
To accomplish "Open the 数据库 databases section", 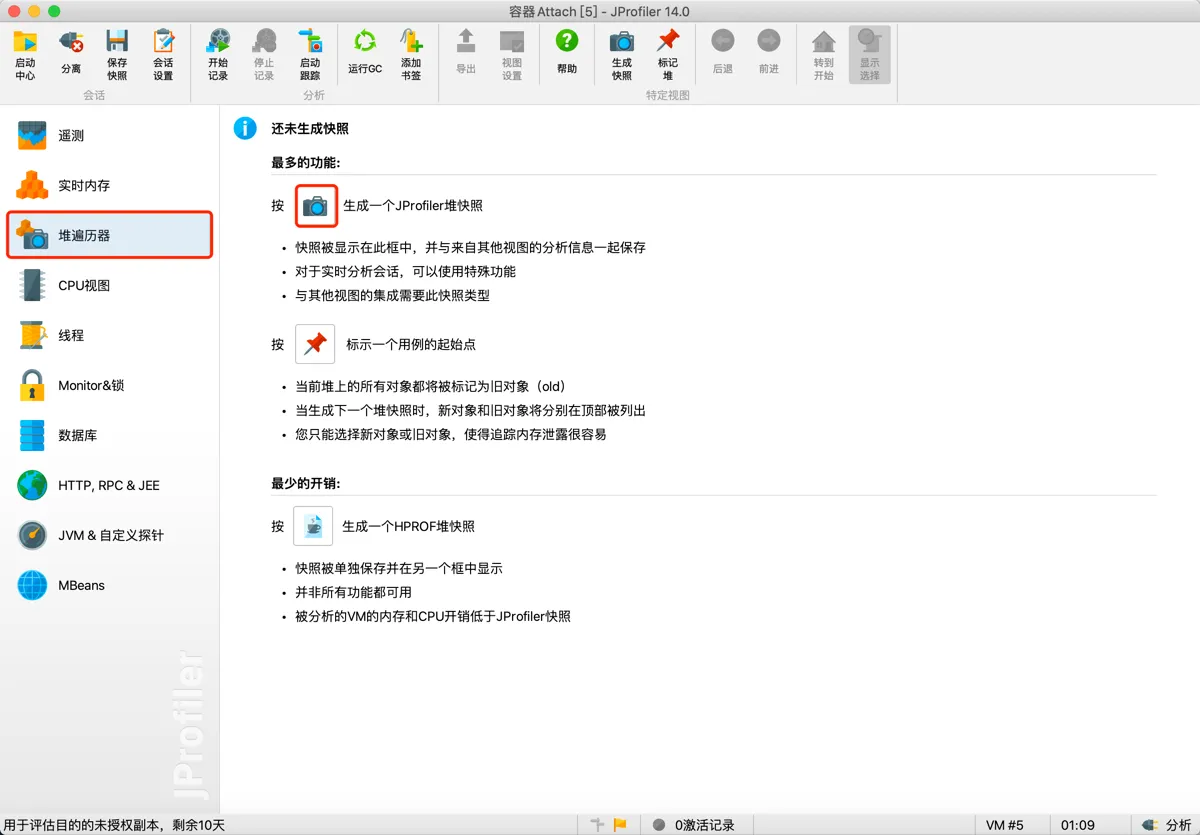I will pyautogui.click(x=110, y=436).
